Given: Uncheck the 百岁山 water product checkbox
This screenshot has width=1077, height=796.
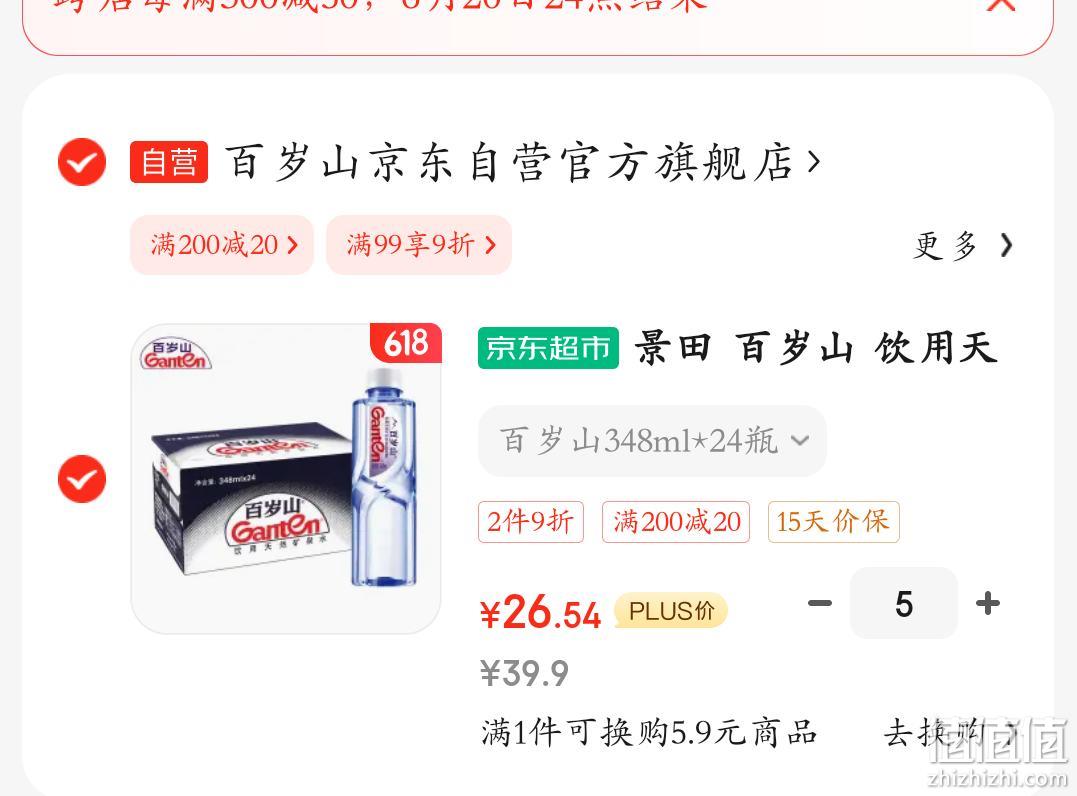Looking at the screenshot, I should [x=82, y=479].
